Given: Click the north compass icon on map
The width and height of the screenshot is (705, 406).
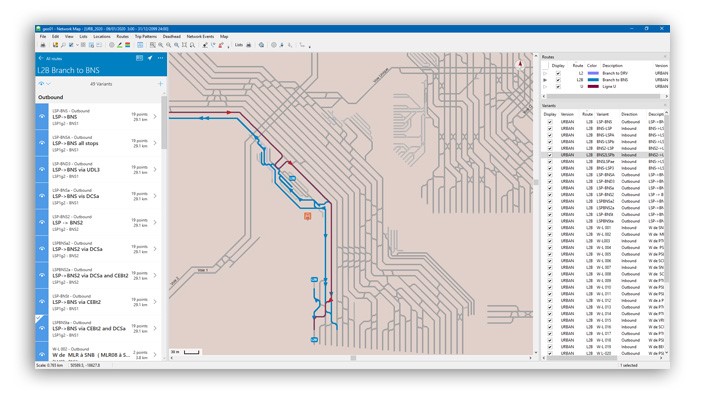Looking at the screenshot, I should [520, 65].
